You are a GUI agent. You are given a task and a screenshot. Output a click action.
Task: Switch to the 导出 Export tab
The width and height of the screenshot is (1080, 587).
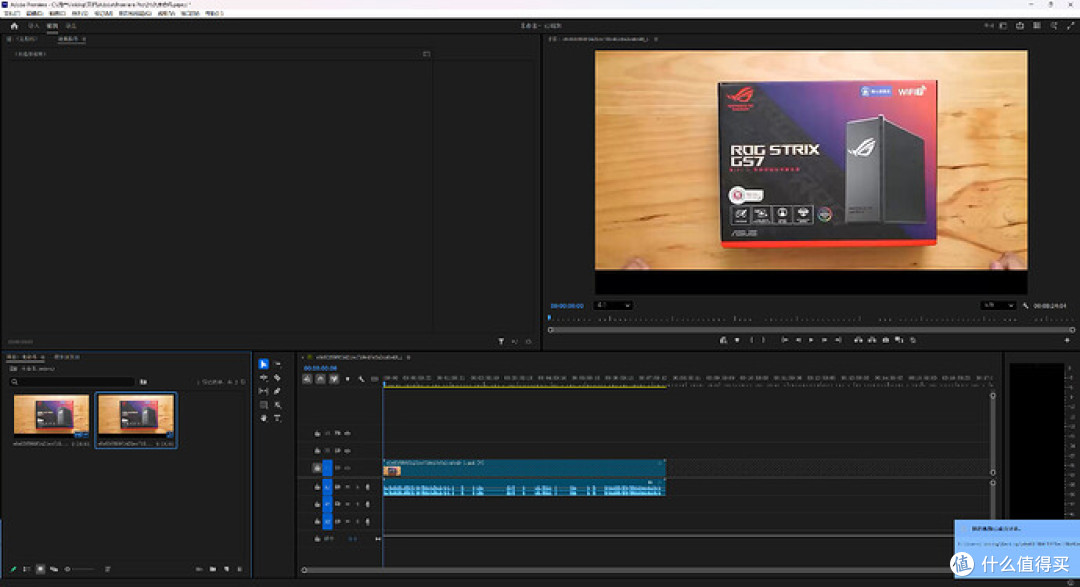(71, 26)
